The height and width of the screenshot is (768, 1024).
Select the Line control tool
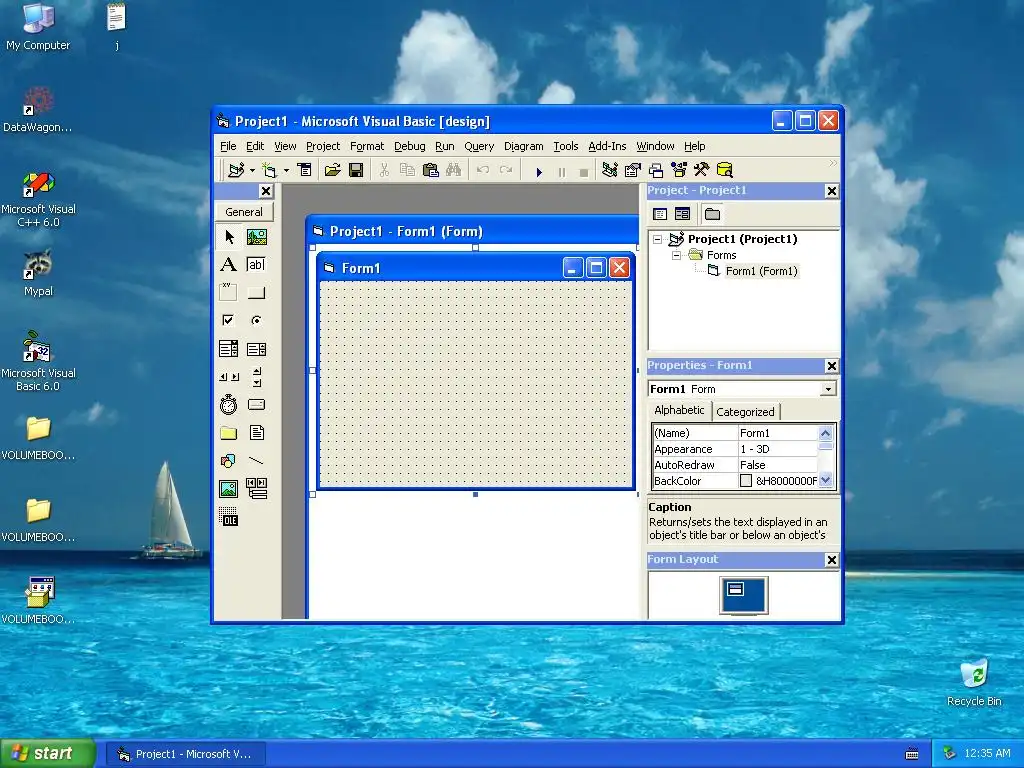[257, 460]
